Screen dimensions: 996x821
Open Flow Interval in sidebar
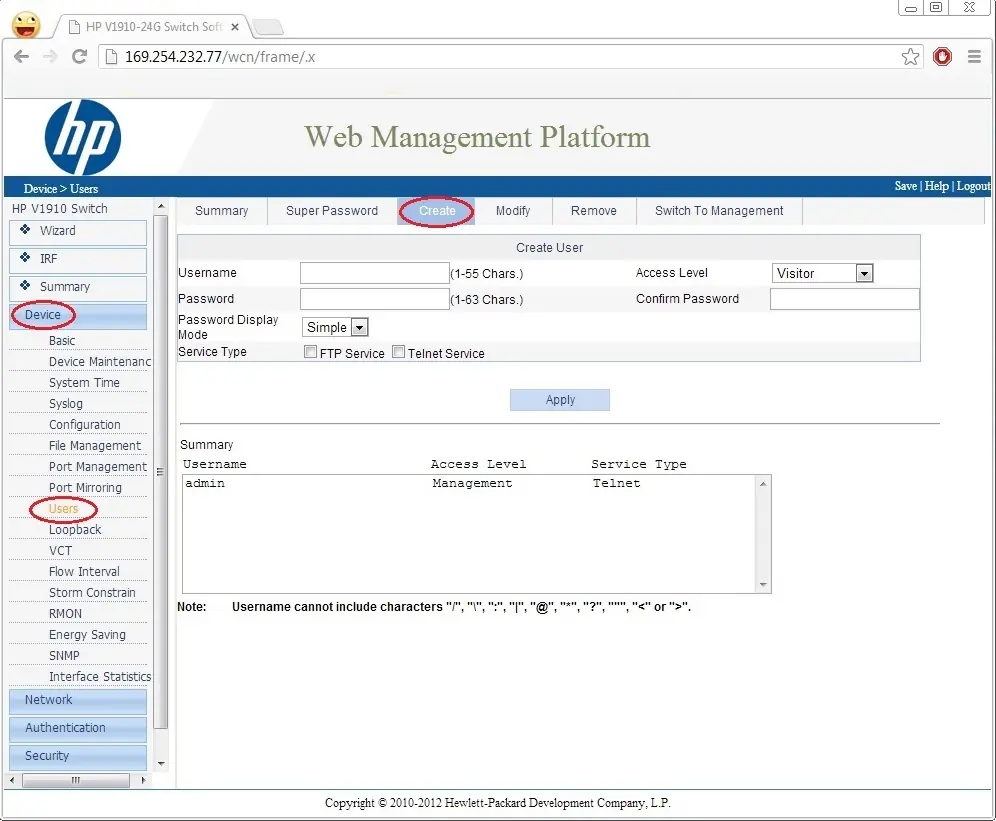point(84,571)
